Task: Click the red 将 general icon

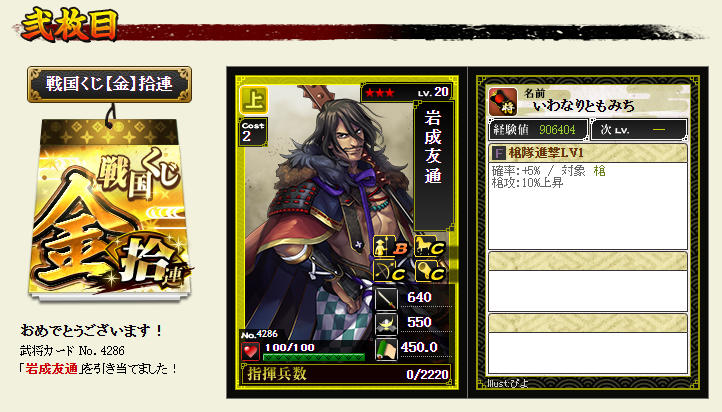Action: pos(502,102)
